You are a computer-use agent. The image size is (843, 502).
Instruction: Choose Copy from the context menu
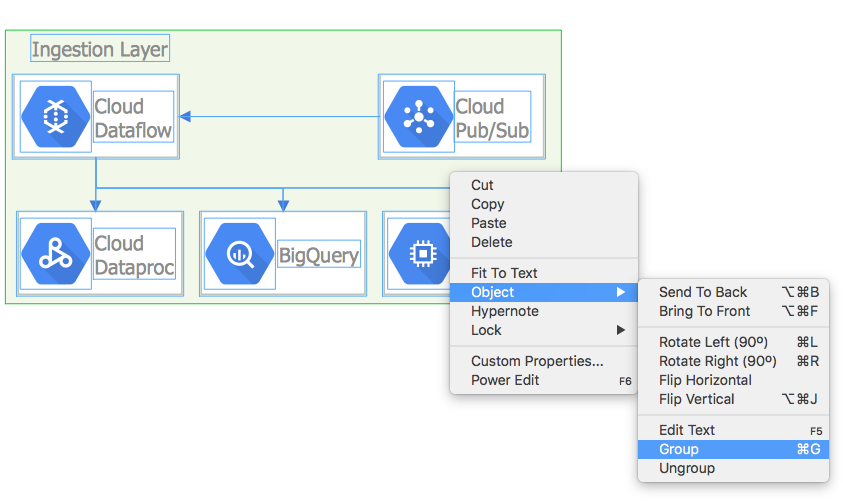(544, 204)
